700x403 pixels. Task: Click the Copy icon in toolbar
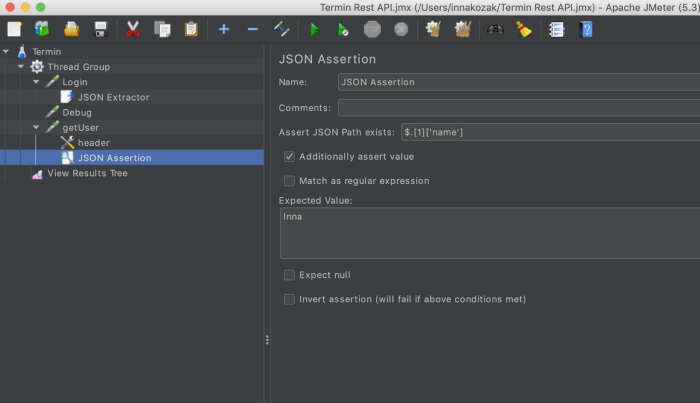[162, 29]
